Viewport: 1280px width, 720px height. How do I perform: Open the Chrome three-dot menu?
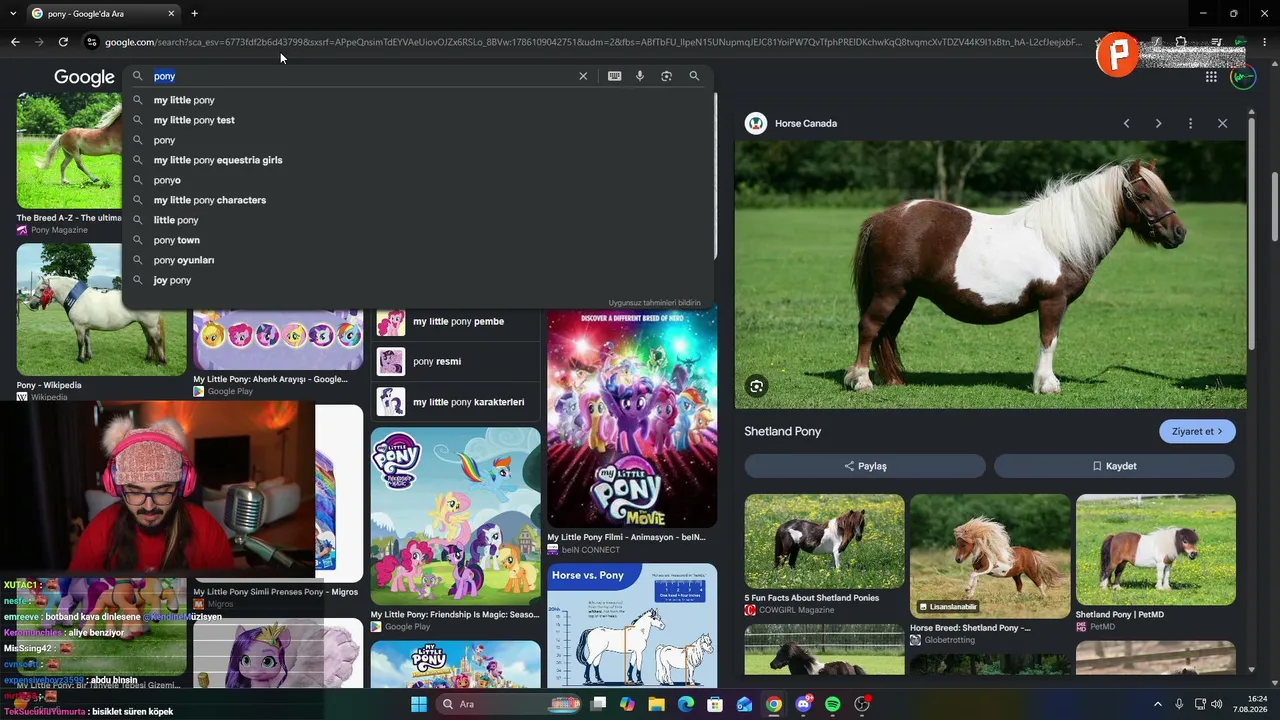(1265, 42)
